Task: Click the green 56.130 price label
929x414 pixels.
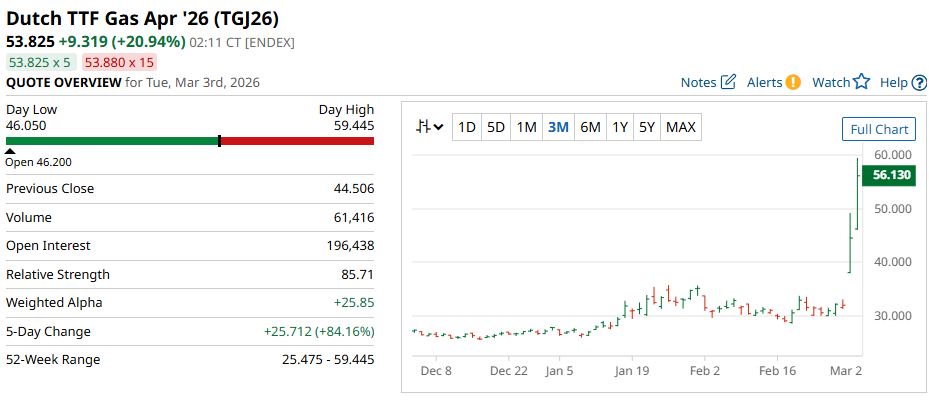Action: coord(890,174)
